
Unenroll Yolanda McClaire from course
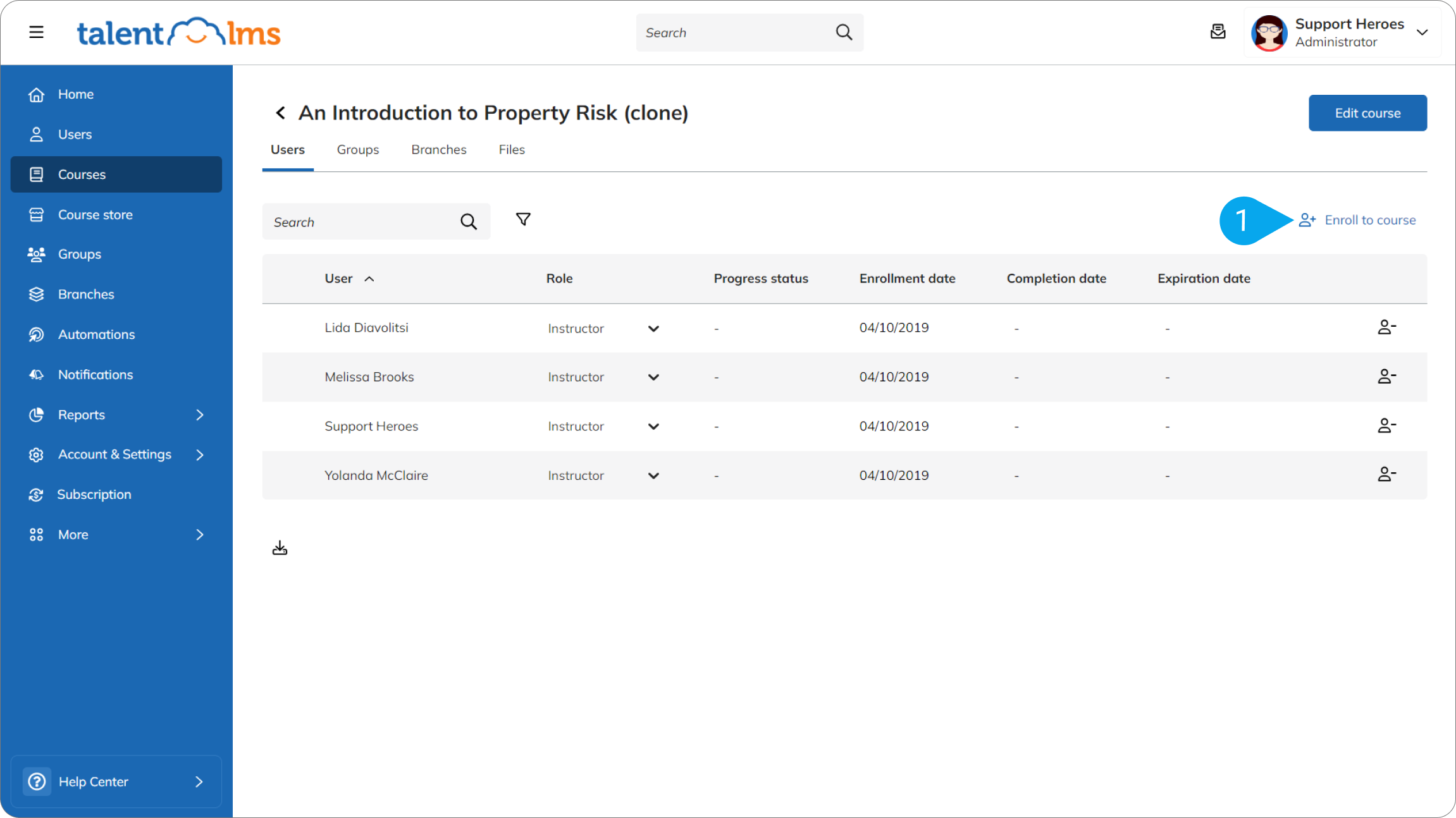[1386, 475]
